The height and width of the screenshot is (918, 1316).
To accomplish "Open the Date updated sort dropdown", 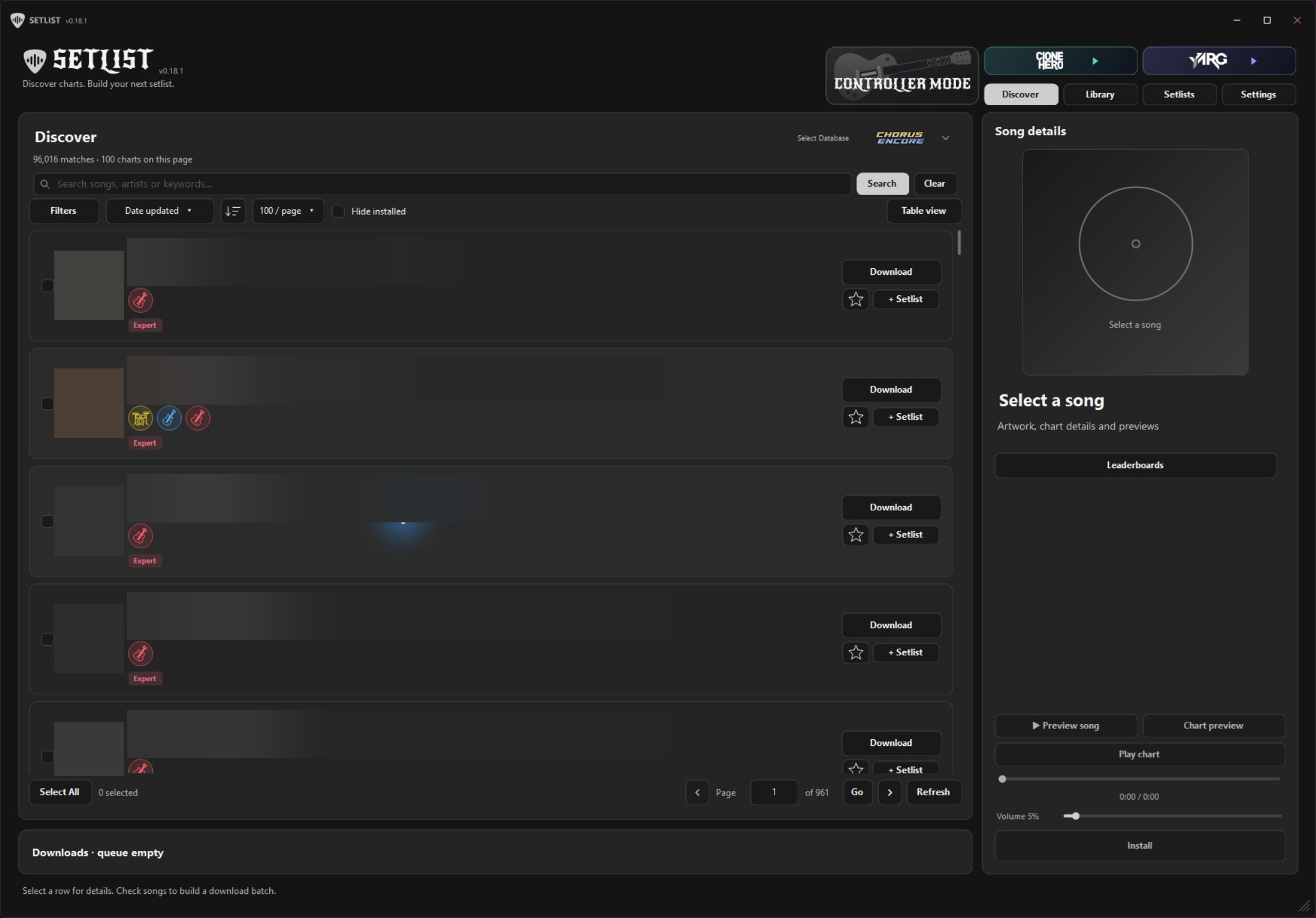I will point(159,211).
